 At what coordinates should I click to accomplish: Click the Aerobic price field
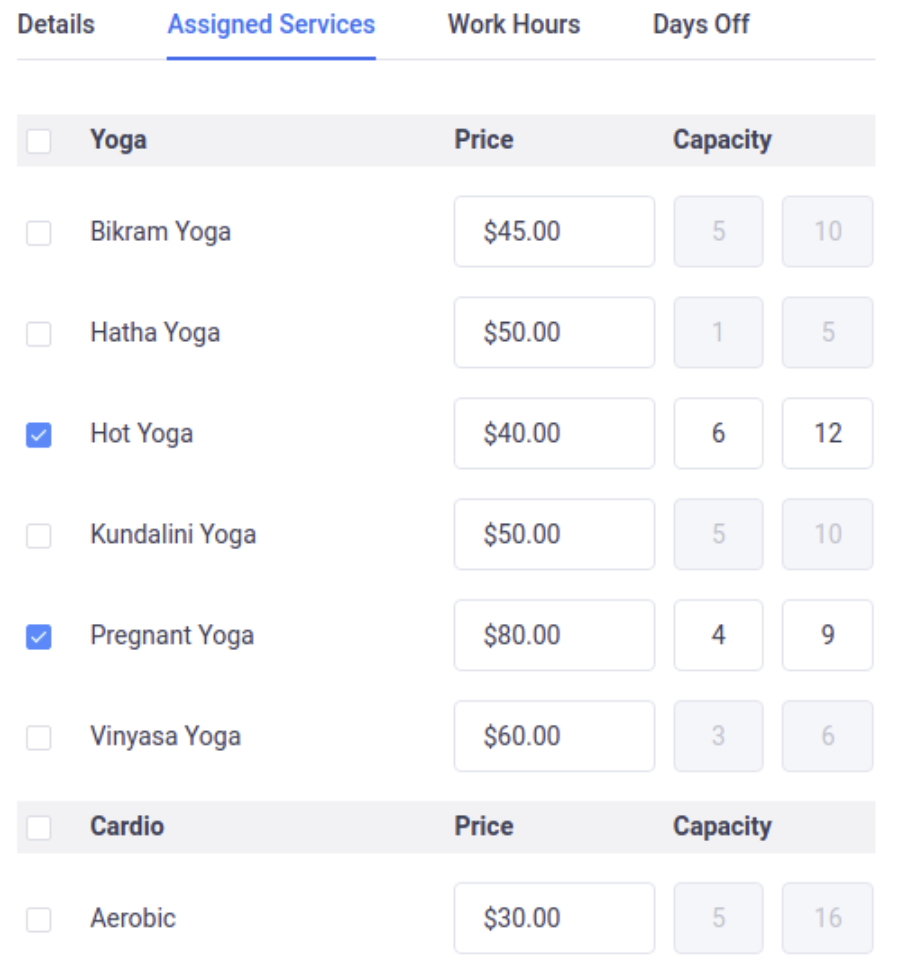pos(554,917)
